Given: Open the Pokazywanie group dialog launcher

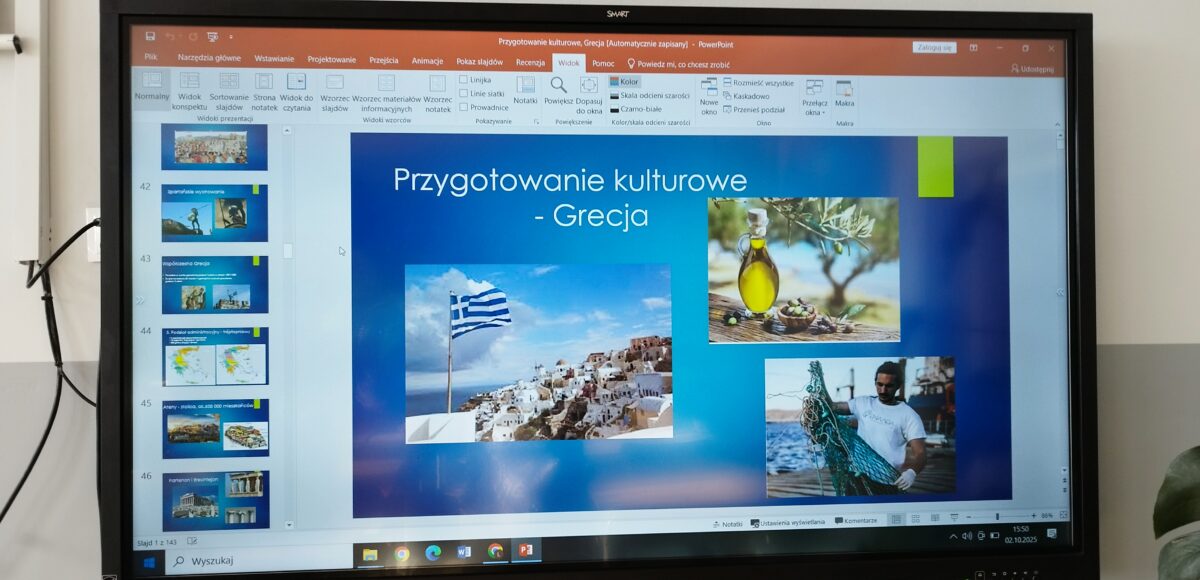Looking at the screenshot, I should point(536,122).
